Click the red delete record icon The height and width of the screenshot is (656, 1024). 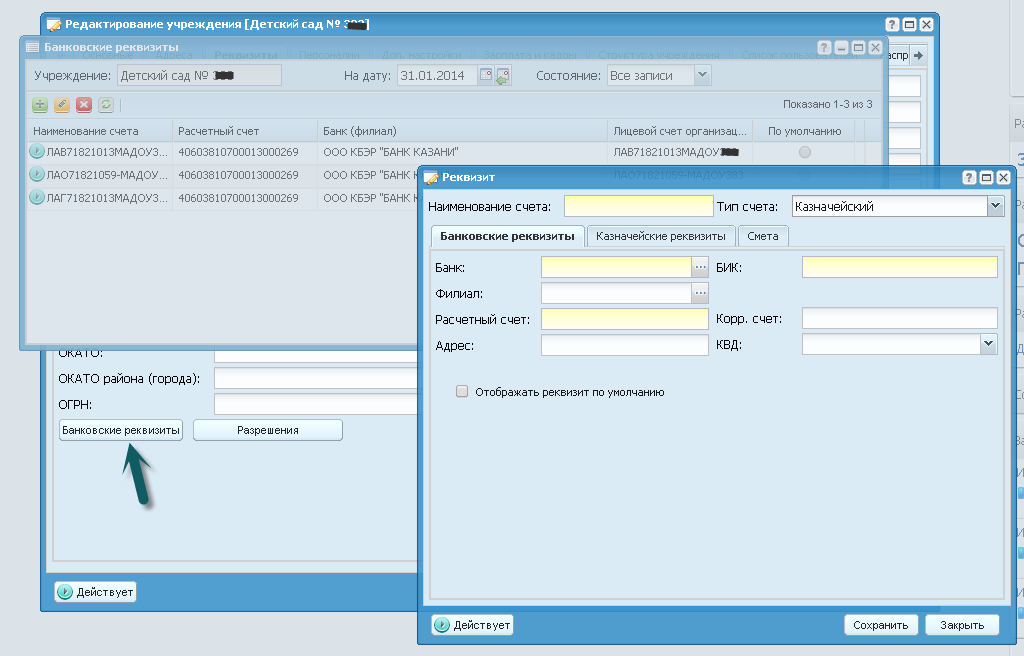tap(84, 104)
